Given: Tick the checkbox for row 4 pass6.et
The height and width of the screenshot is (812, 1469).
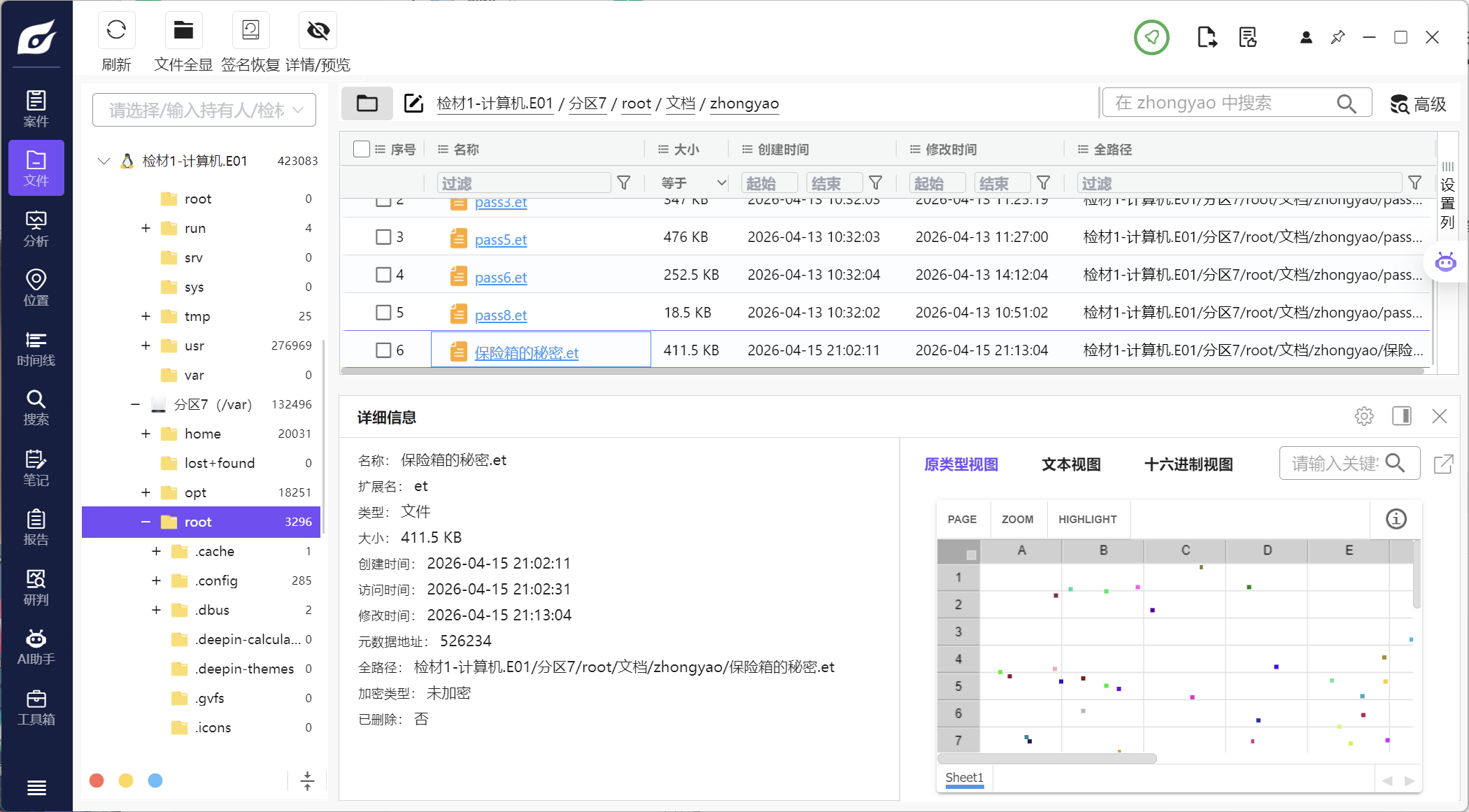Looking at the screenshot, I should (383, 275).
